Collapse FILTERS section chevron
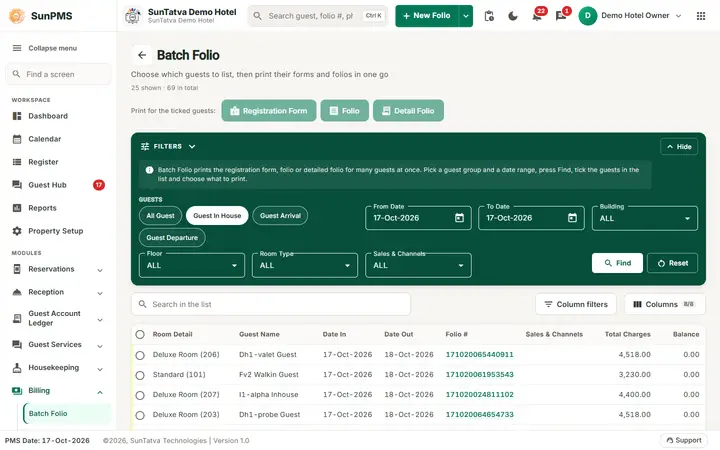This screenshot has height=450, width=720. (192, 146)
